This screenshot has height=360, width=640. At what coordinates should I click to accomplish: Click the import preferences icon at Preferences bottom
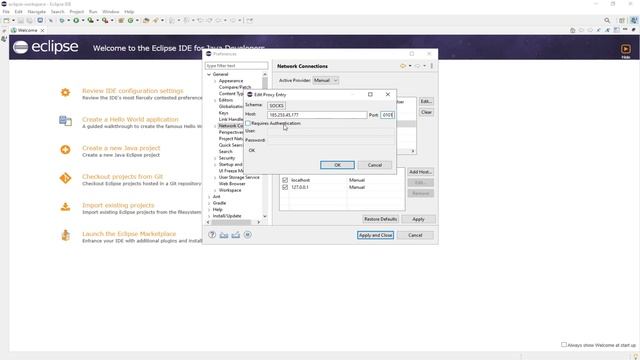tap(224, 235)
